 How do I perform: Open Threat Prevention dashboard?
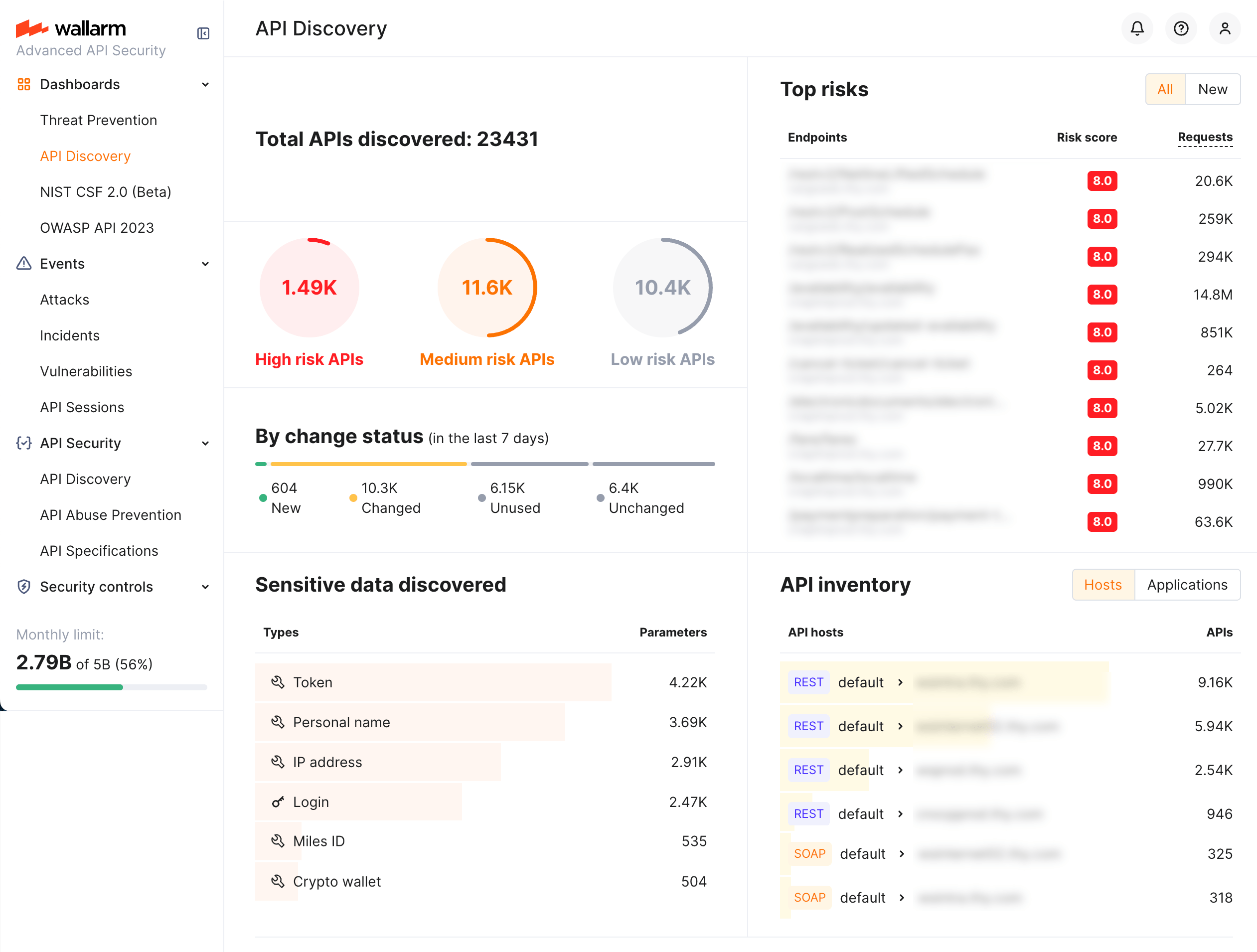tap(98, 120)
